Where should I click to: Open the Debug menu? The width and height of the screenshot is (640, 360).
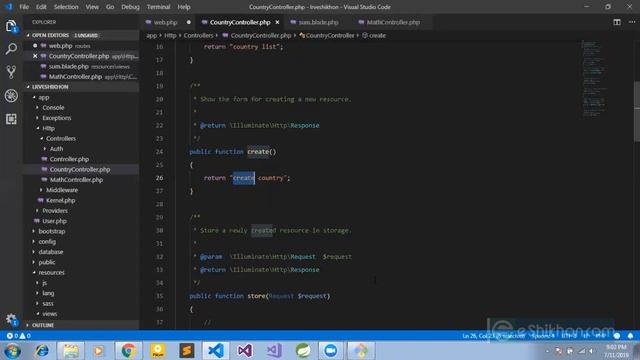[x=130, y=7]
